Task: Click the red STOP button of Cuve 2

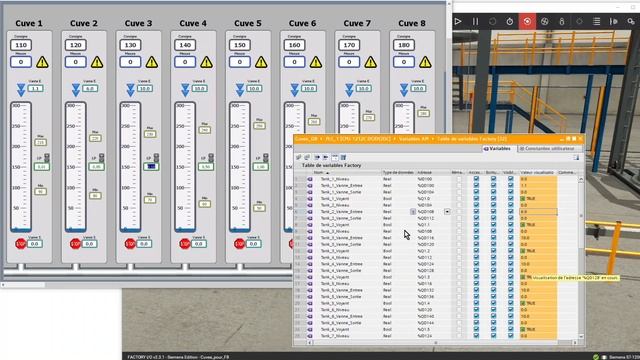Action: 75,244
